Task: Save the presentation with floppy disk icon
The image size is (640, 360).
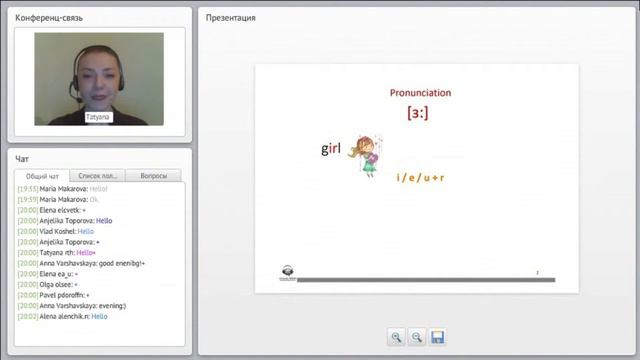Action: [437, 337]
